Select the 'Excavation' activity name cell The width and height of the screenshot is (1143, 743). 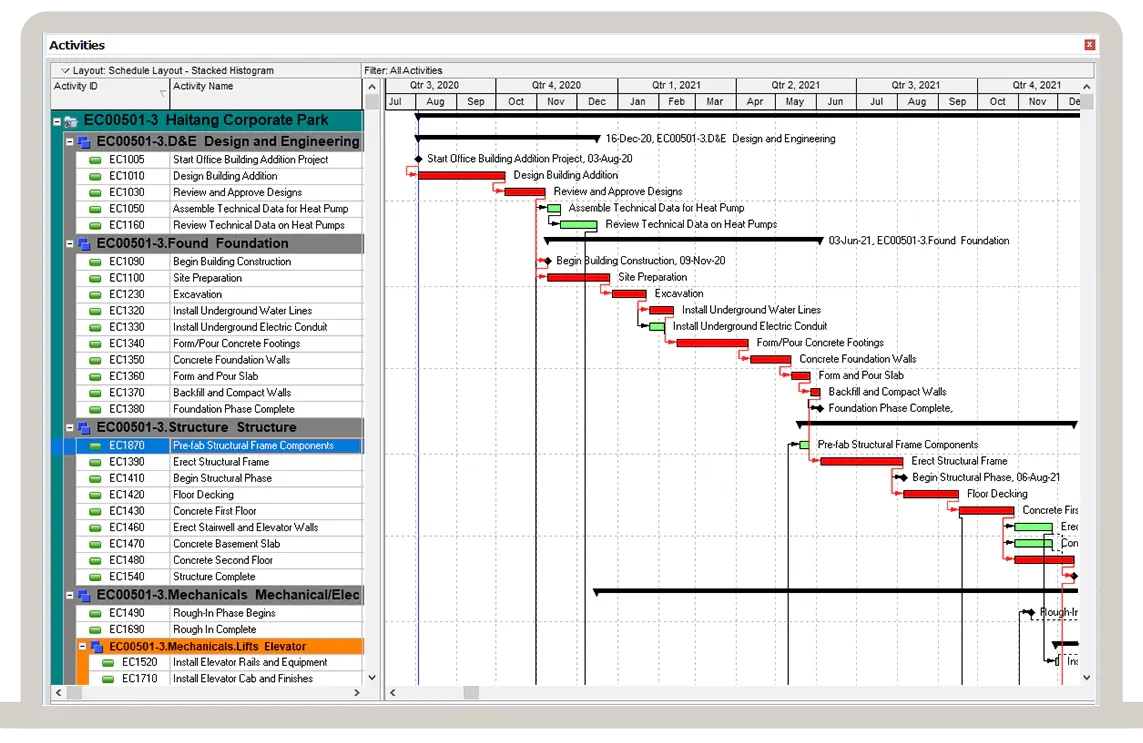click(x=266, y=295)
